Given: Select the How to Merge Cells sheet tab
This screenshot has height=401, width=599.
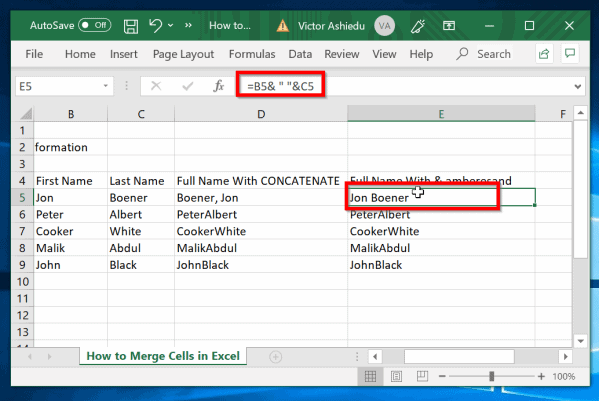Looking at the screenshot, I should pos(163,356).
